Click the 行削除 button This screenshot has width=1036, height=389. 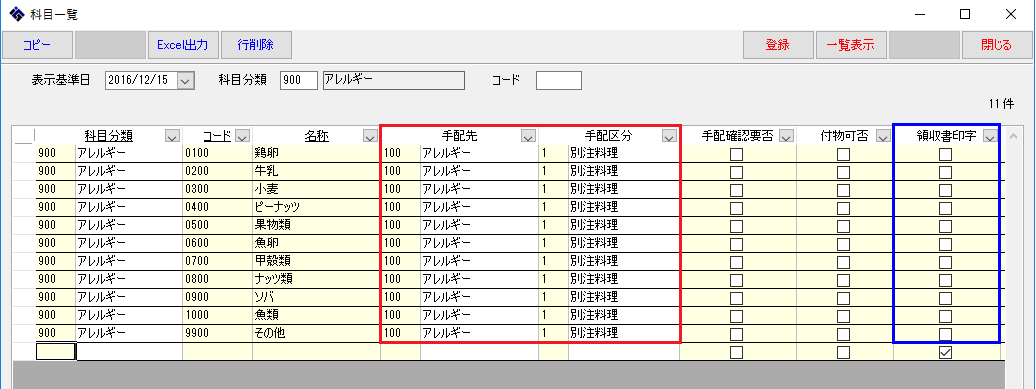(x=256, y=45)
